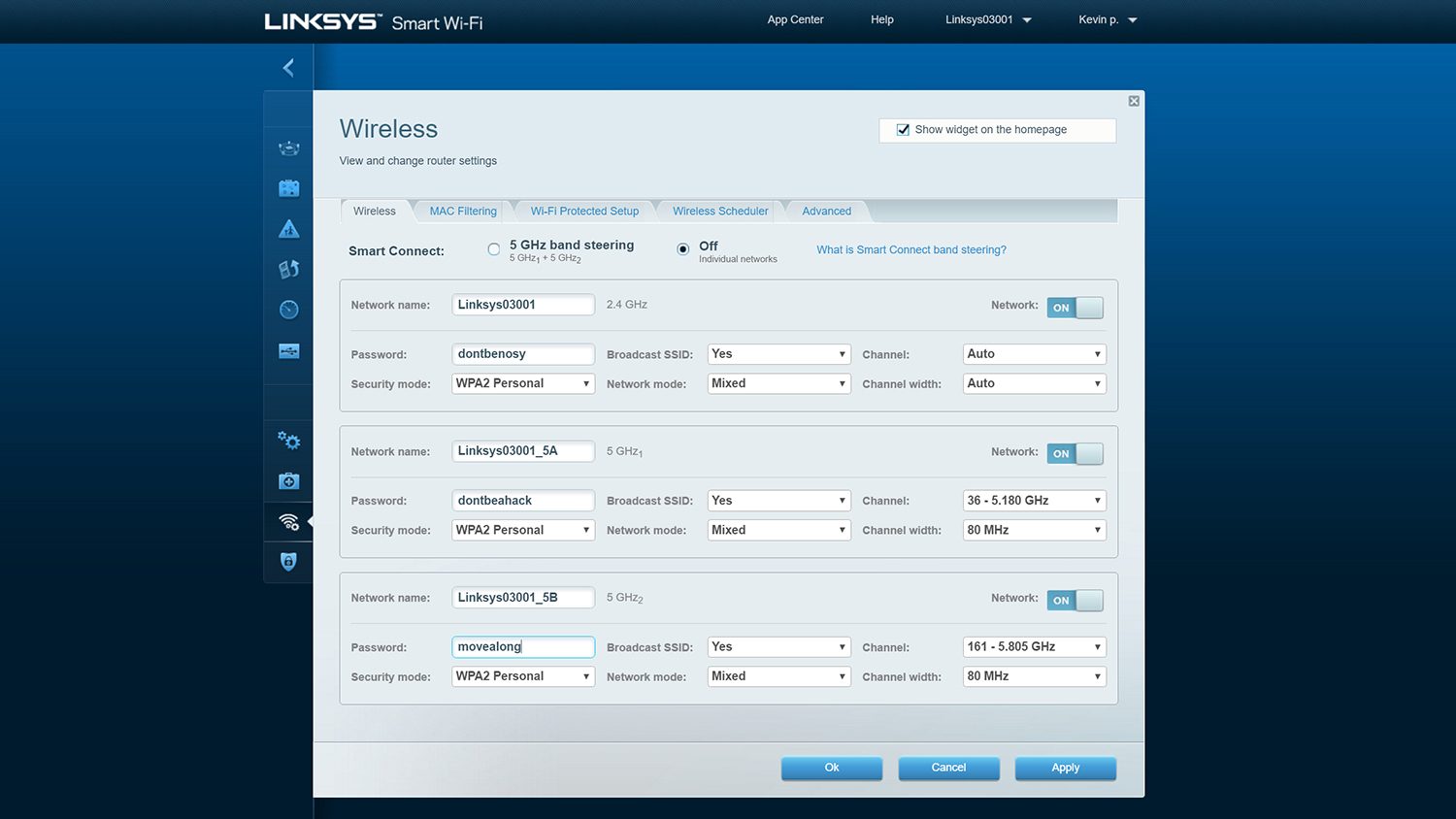Screen dimensions: 1456x819
Task: Switch to the Wi-Fi Protected Setup tab
Action: coord(584,211)
